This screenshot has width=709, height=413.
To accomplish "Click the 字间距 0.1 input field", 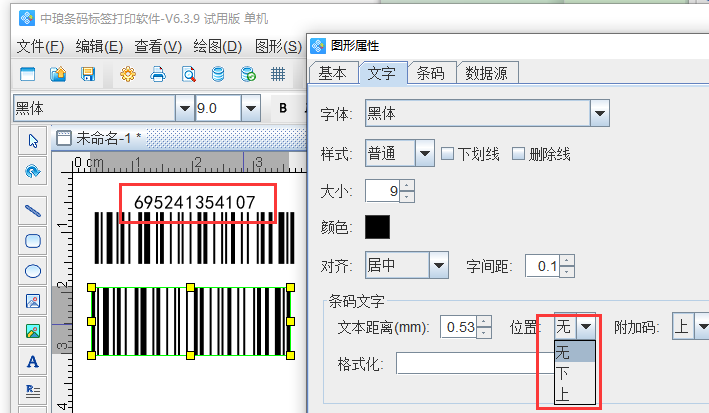I will click(543, 266).
